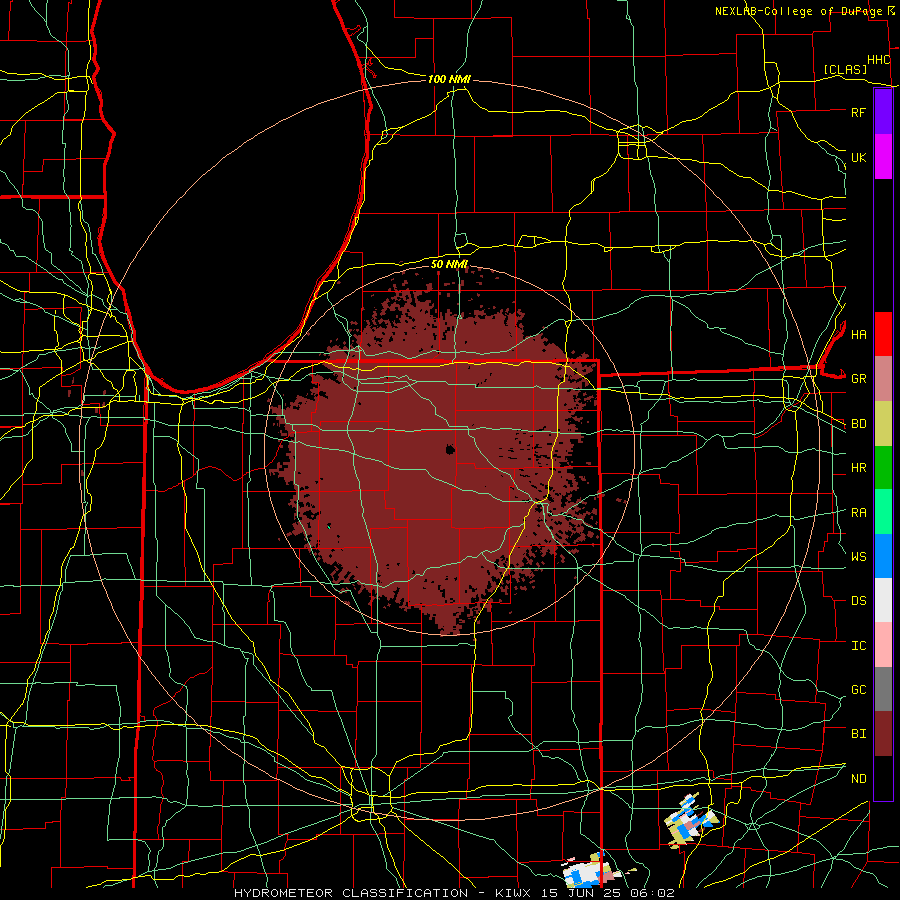The width and height of the screenshot is (900, 900).
Task: Click the 'NEXLAB-College of DuPage' credit text
Action: (798, 11)
